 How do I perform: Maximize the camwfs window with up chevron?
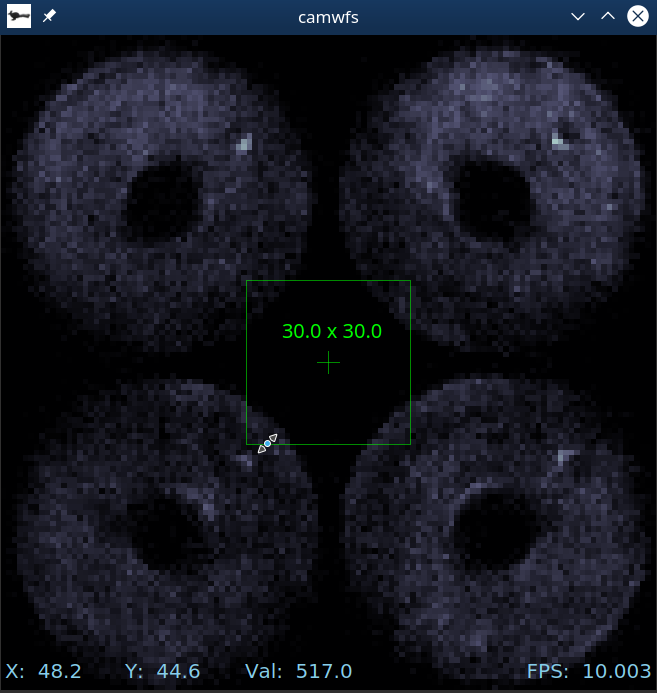pos(608,16)
